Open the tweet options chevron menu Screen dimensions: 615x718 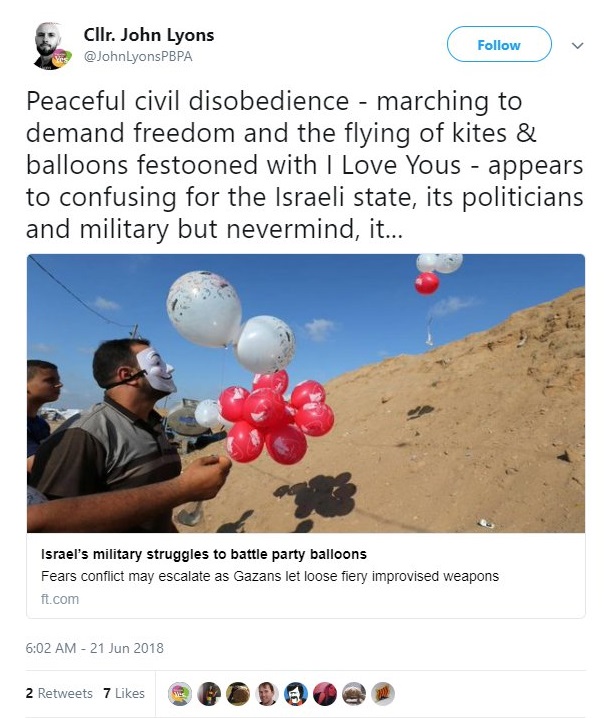(x=577, y=46)
